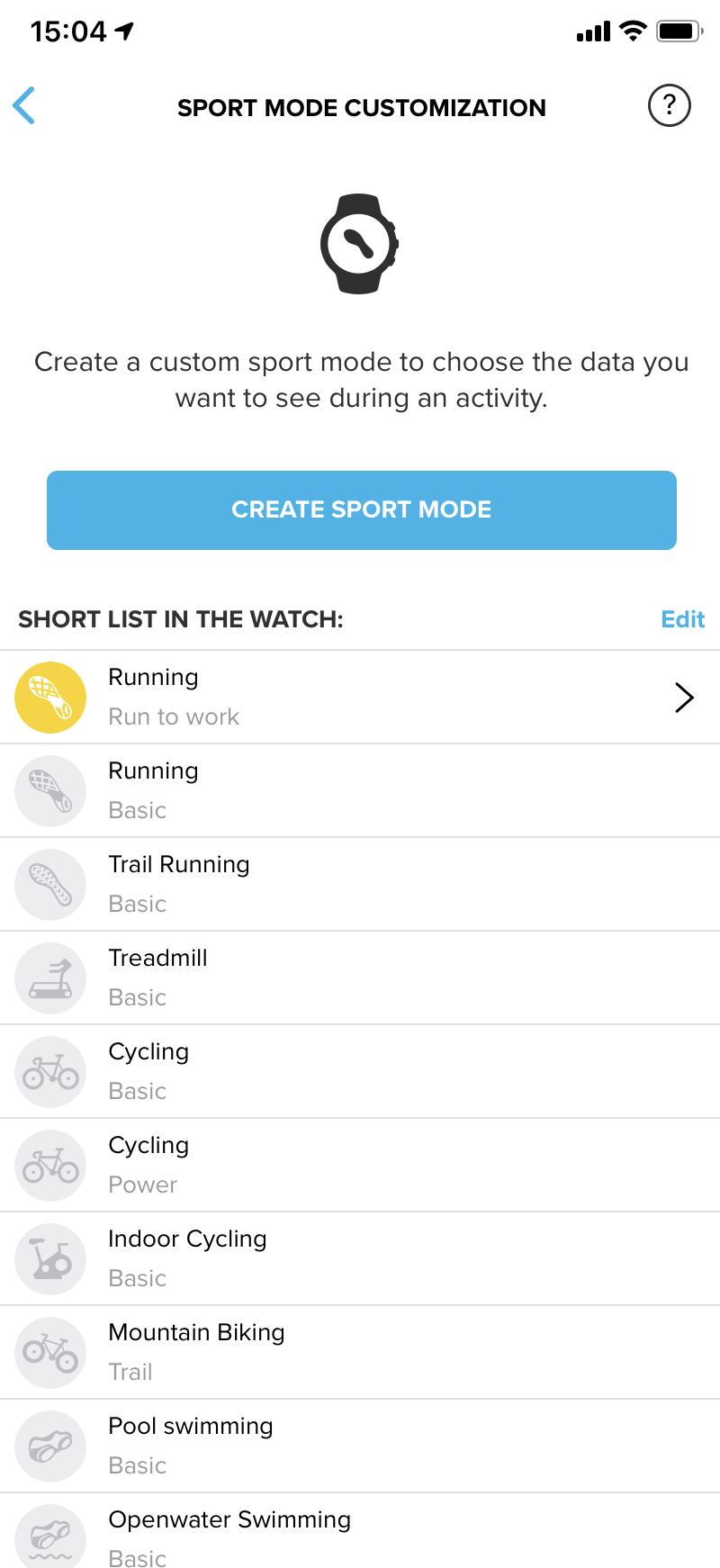This screenshot has height=1568, width=720.
Task: Tap the battery indicator in status bar
Action: tap(679, 32)
